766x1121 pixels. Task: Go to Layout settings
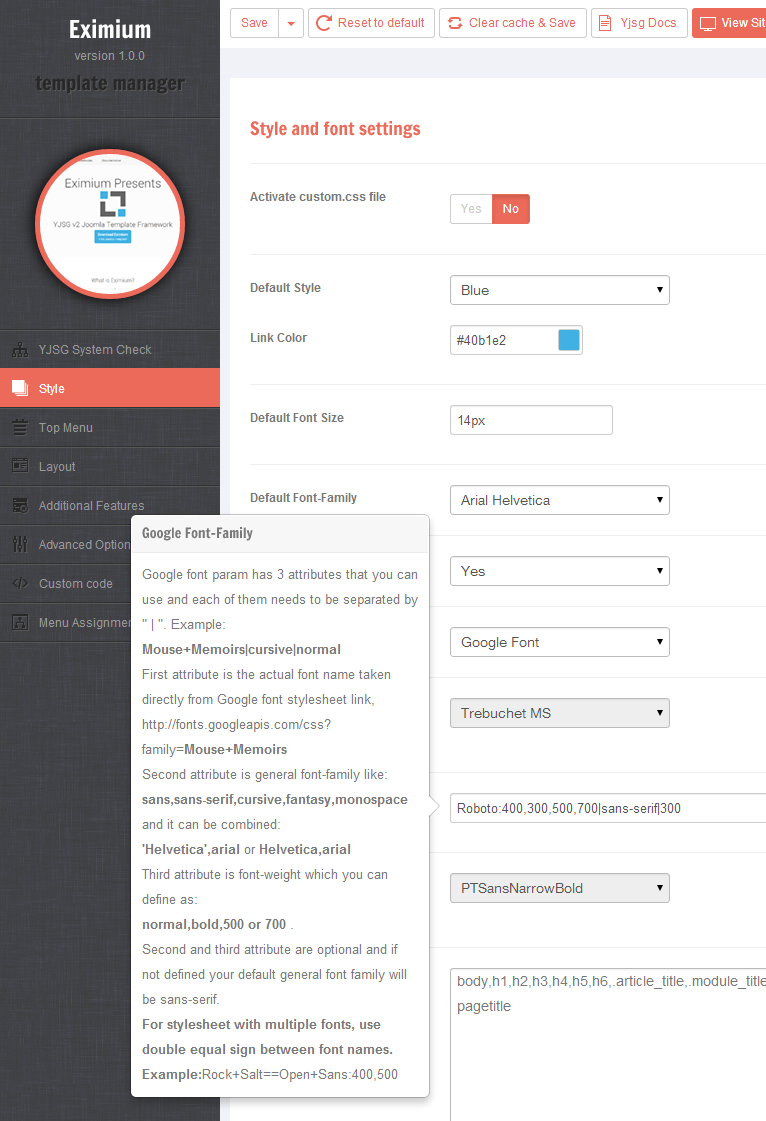click(x=110, y=466)
